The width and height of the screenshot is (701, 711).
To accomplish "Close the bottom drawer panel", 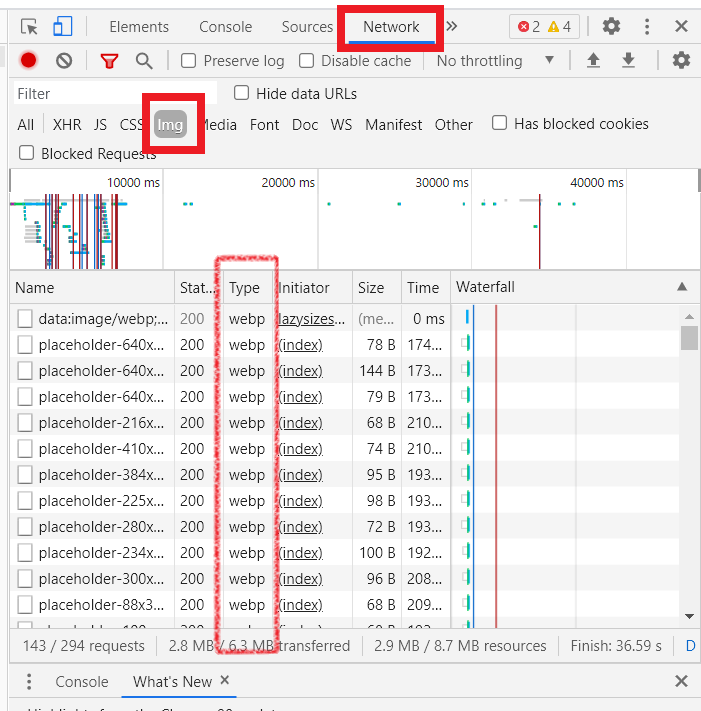I will (681, 681).
